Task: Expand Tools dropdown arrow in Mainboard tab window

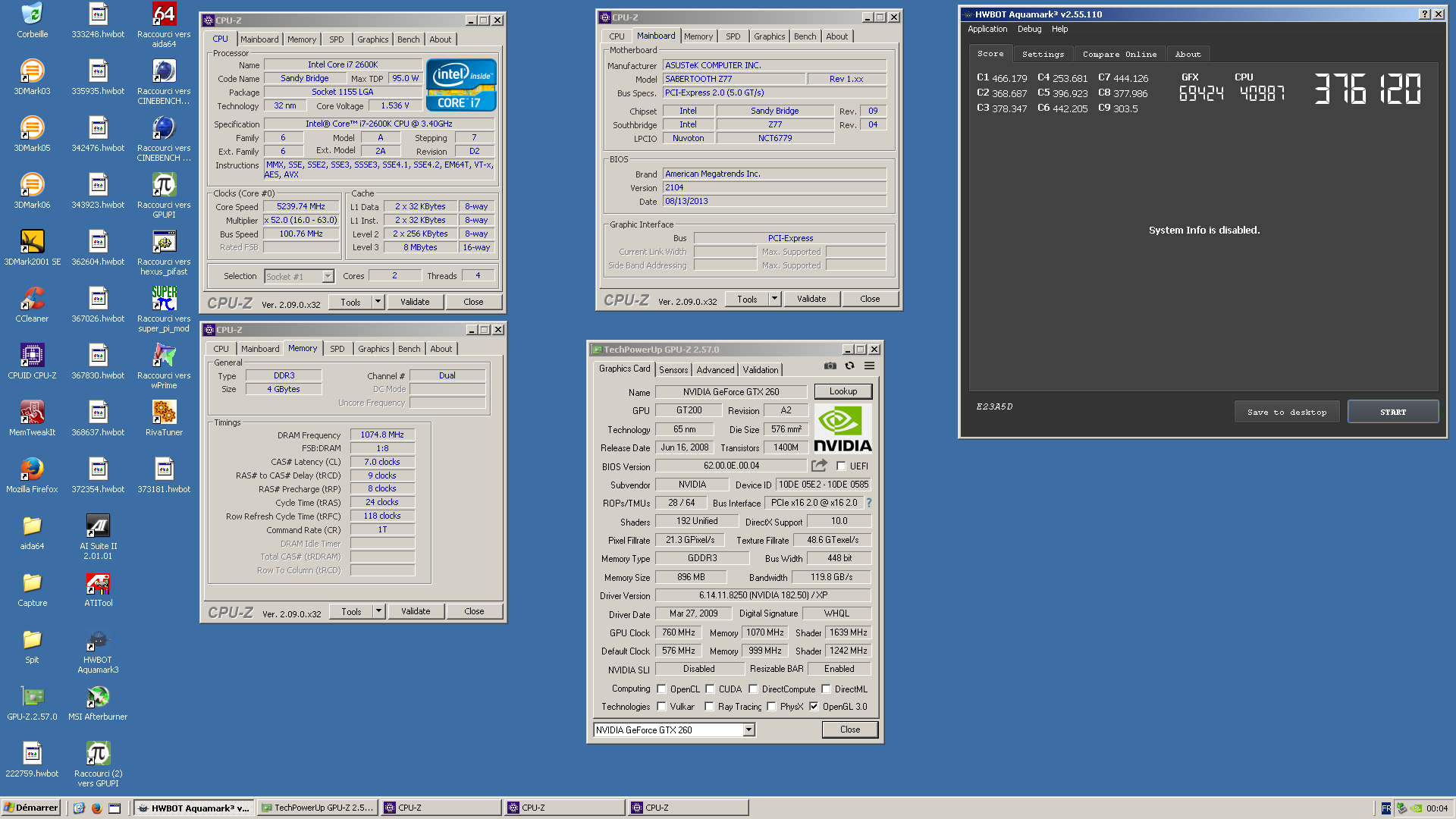Action: 774,299
